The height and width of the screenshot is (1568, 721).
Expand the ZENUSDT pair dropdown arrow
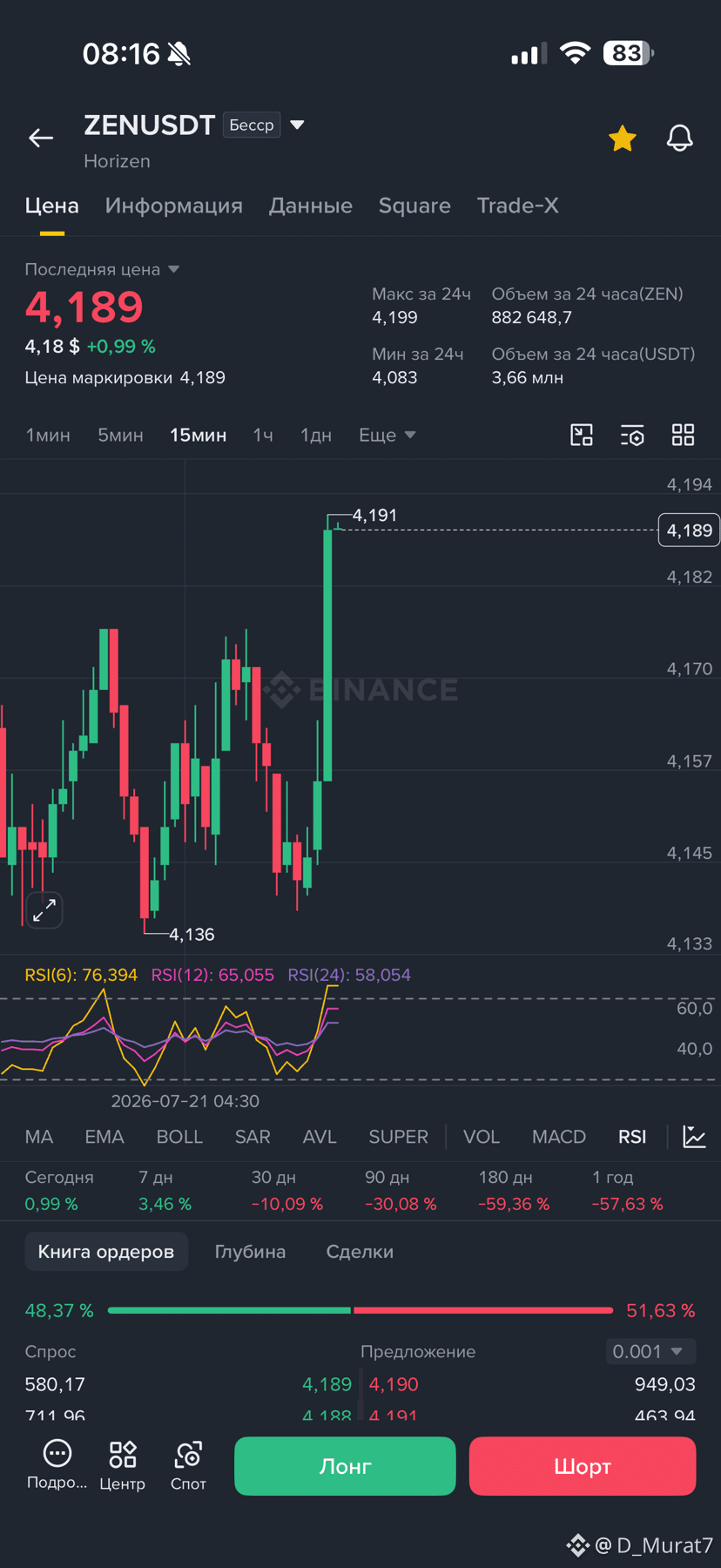tap(297, 125)
